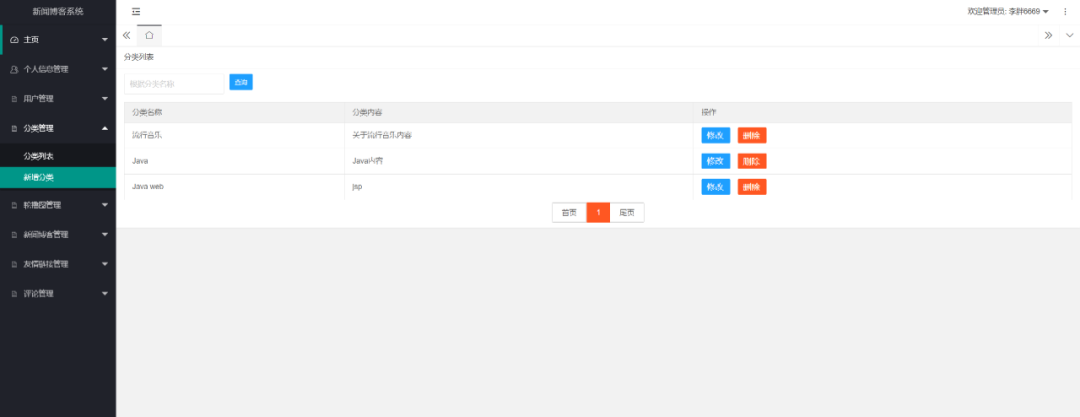Click 修改 for the Java row
The width and height of the screenshot is (1080, 417).
coord(715,161)
